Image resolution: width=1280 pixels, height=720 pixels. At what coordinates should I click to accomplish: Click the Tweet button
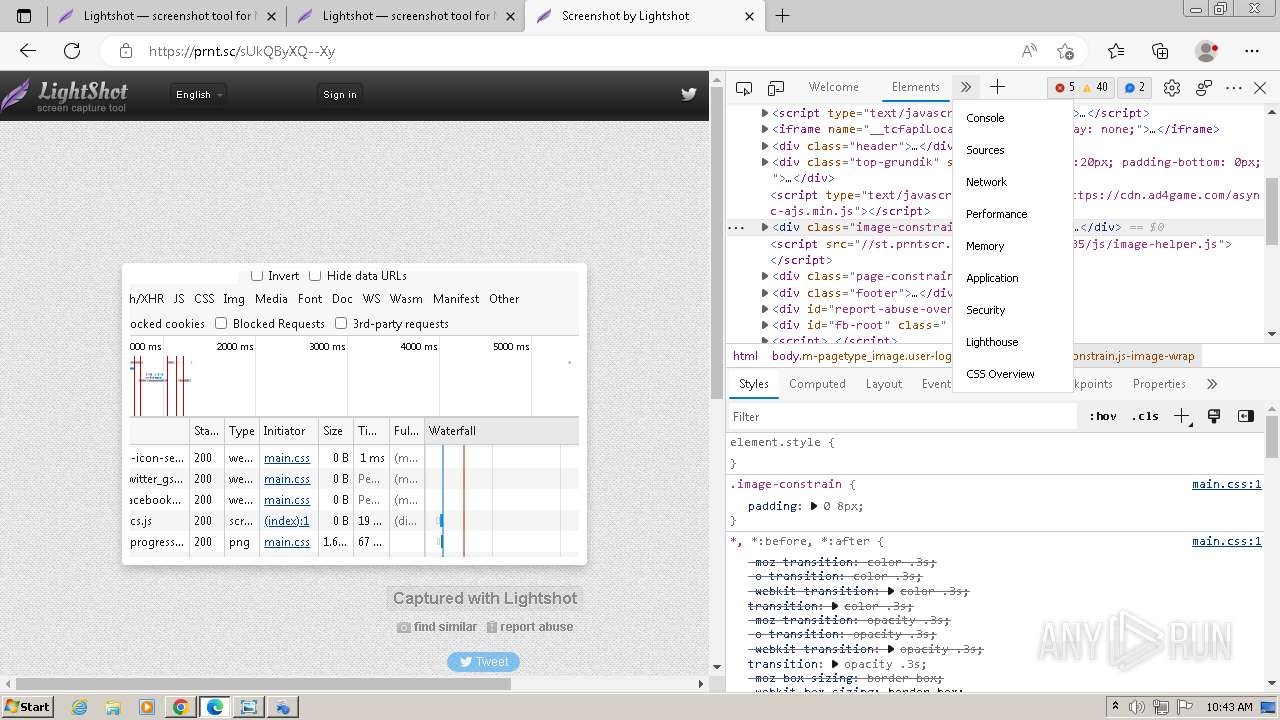click(x=483, y=662)
